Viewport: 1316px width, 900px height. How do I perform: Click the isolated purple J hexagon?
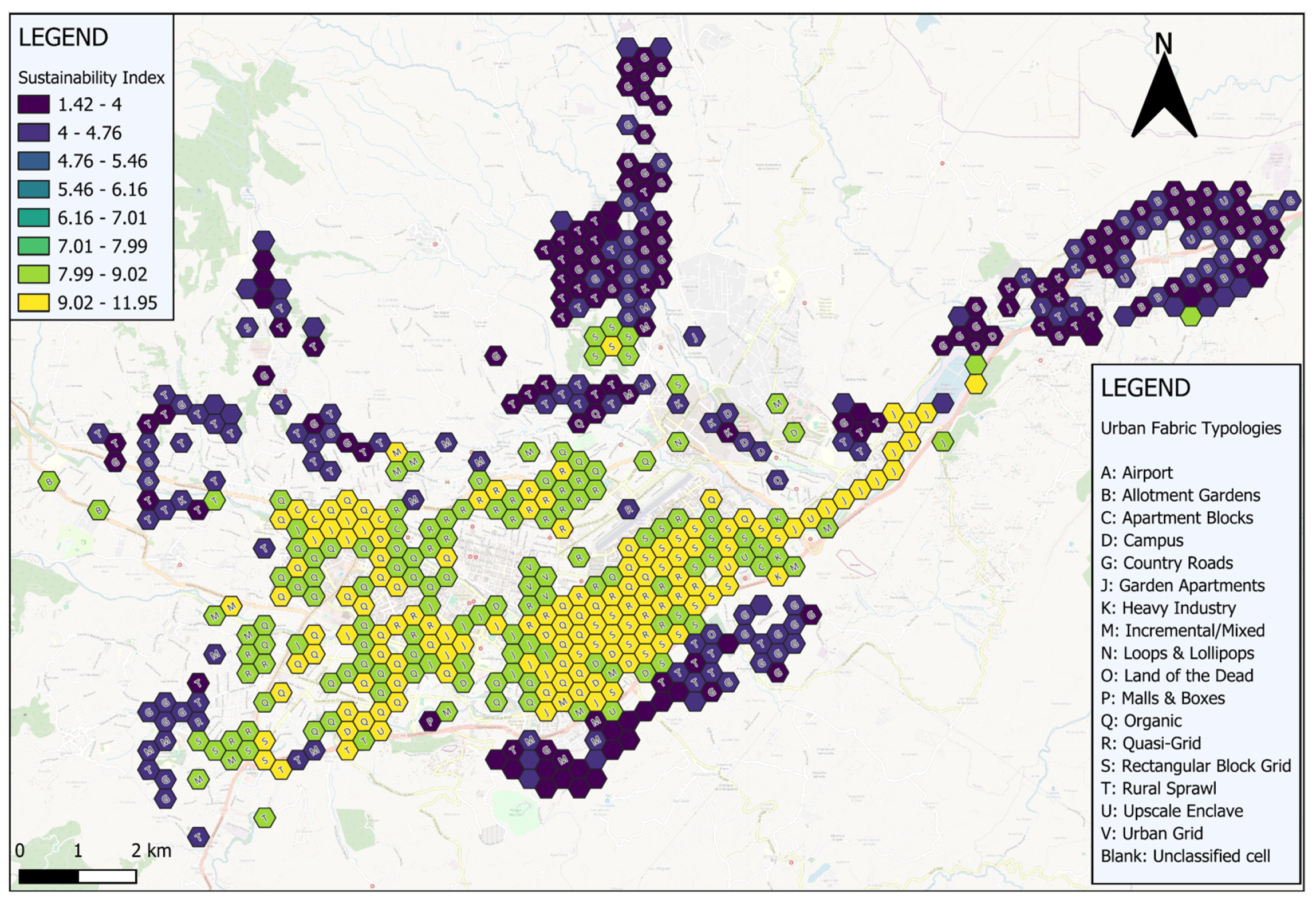[x=694, y=337]
